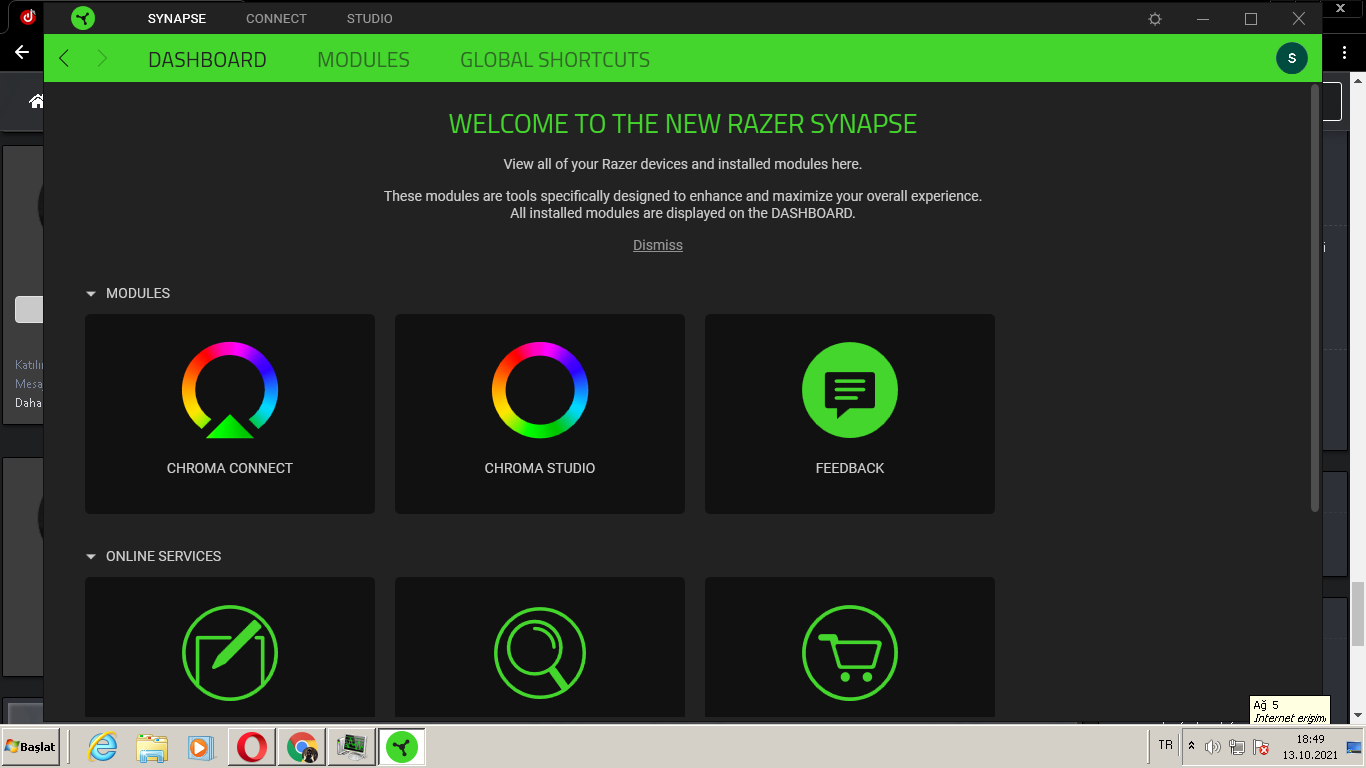Click the shopping cart online service icon
Screen dimensions: 1366x768
(850, 653)
